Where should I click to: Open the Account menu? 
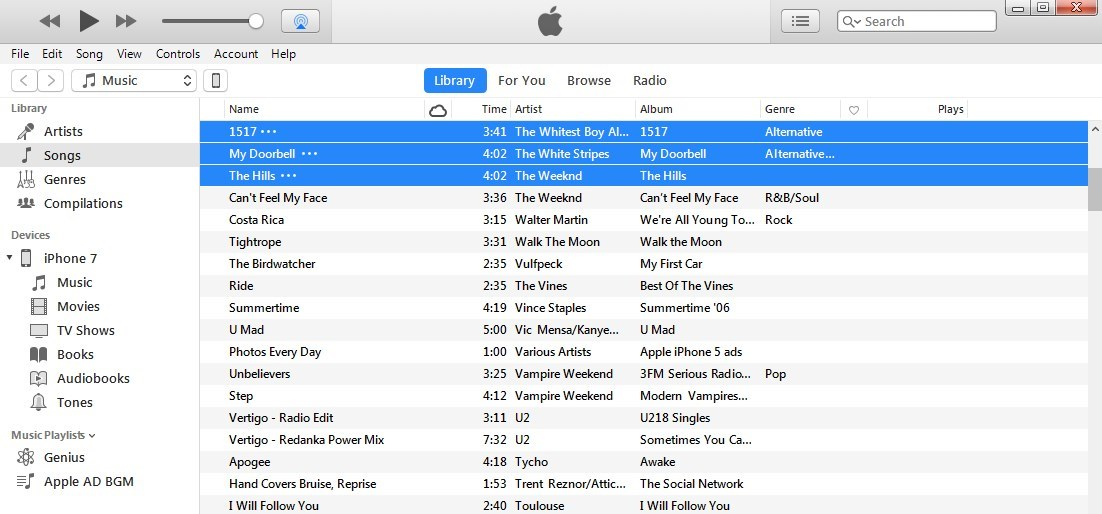pyautogui.click(x=236, y=53)
